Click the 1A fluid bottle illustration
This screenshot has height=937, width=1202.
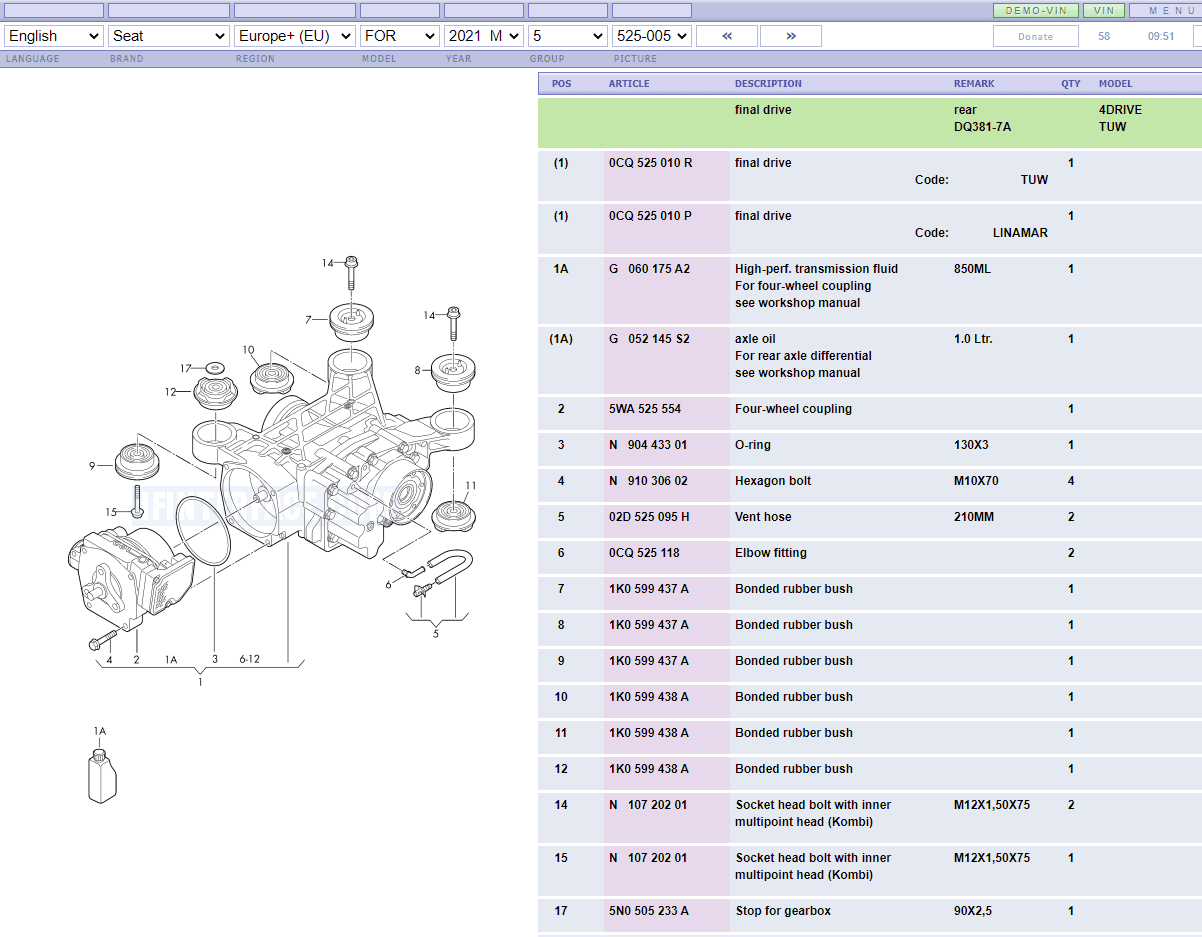pyautogui.click(x=99, y=775)
